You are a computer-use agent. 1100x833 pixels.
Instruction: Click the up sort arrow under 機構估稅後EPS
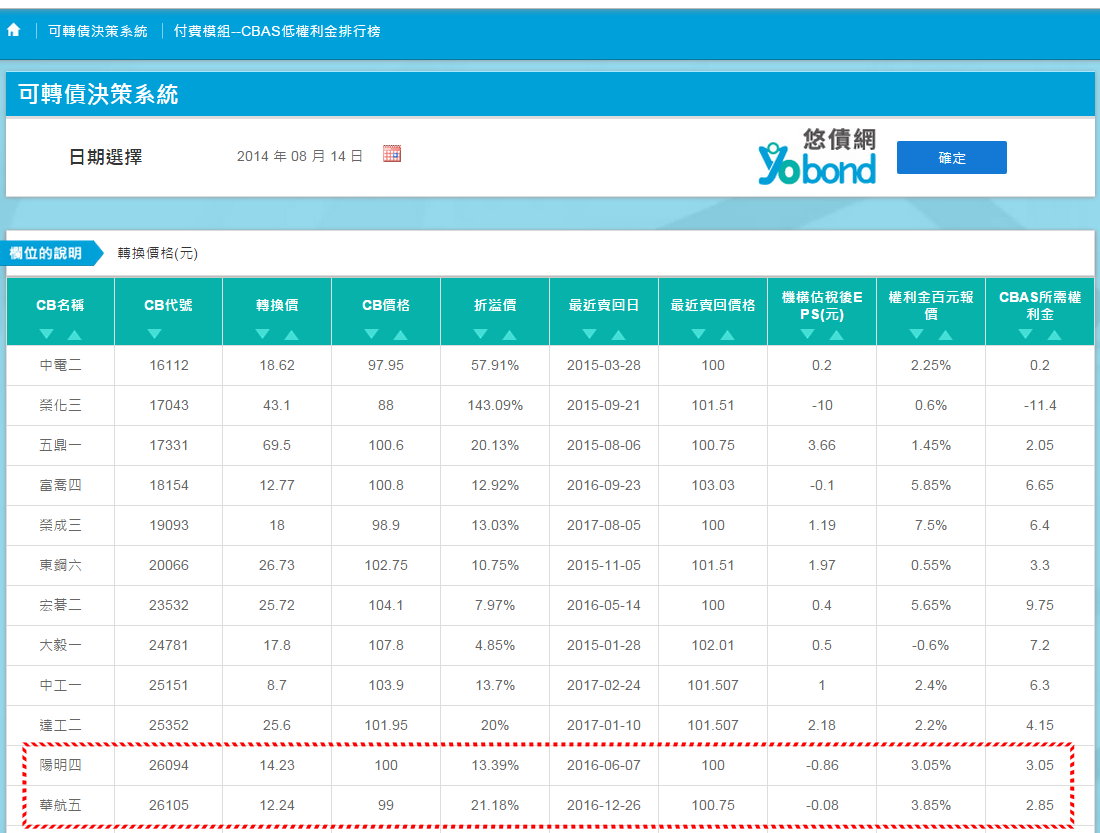pyautogui.click(x=836, y=334)
